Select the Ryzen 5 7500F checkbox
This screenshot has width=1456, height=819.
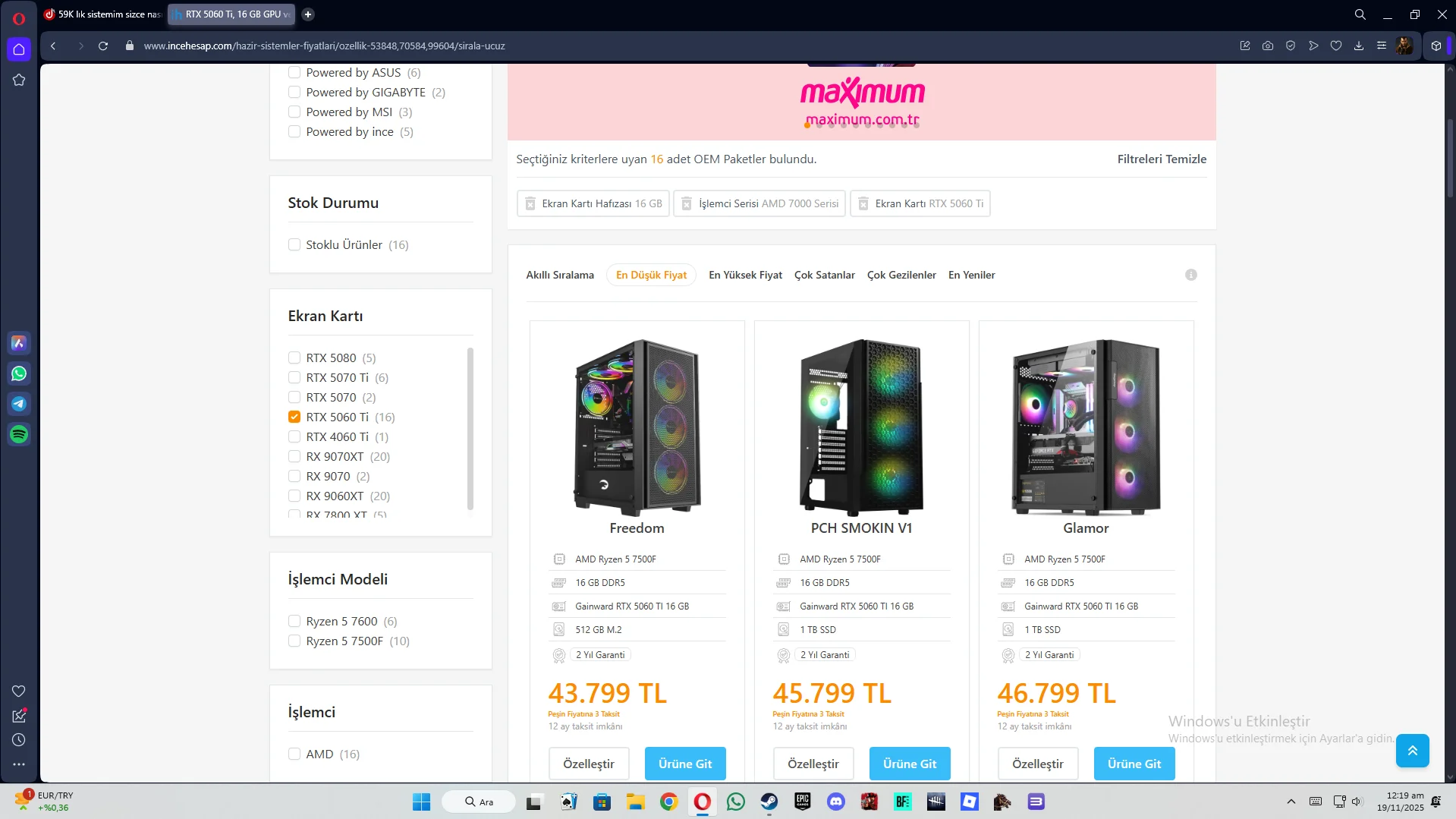click(x=294, y=641)
